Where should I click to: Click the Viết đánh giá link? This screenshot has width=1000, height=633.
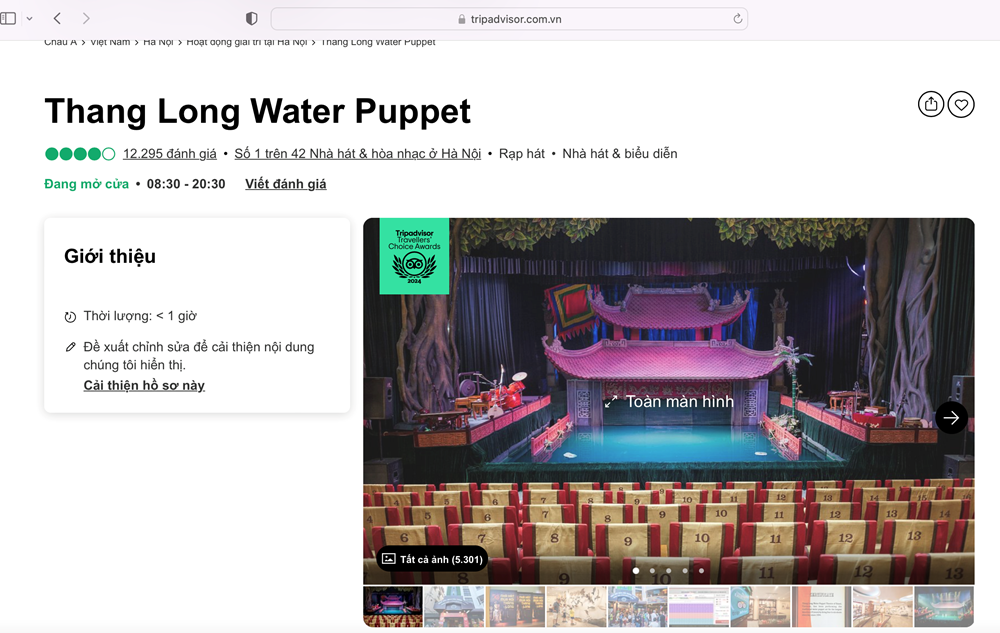point(285,184)
